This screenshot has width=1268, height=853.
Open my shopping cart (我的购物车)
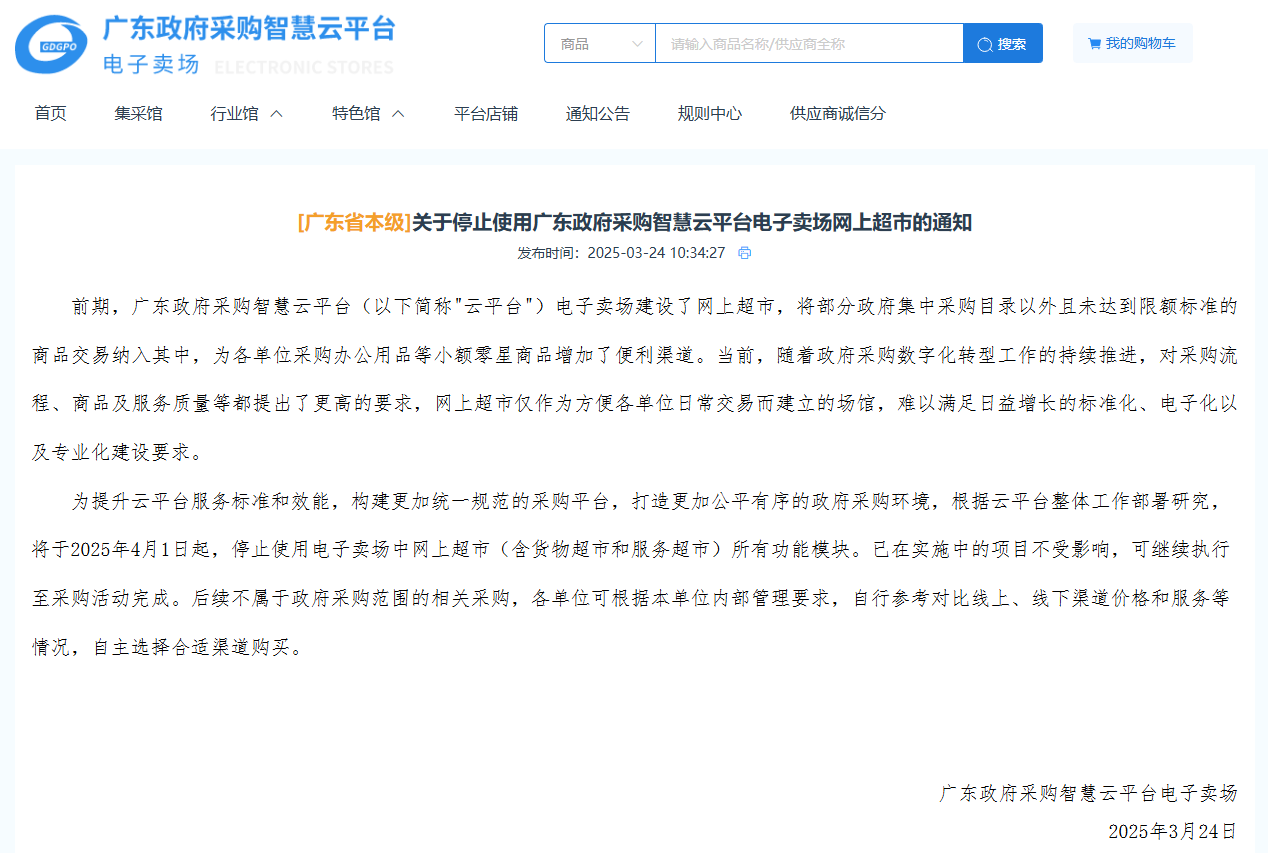point(1132,44)
